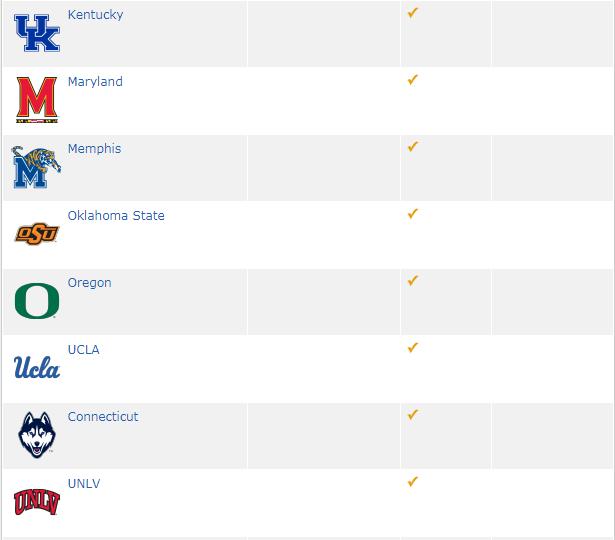Viewport: 615px width, 540px height.
Task: Click the checkmark in Kentucky row
Action: coord(413,13)
